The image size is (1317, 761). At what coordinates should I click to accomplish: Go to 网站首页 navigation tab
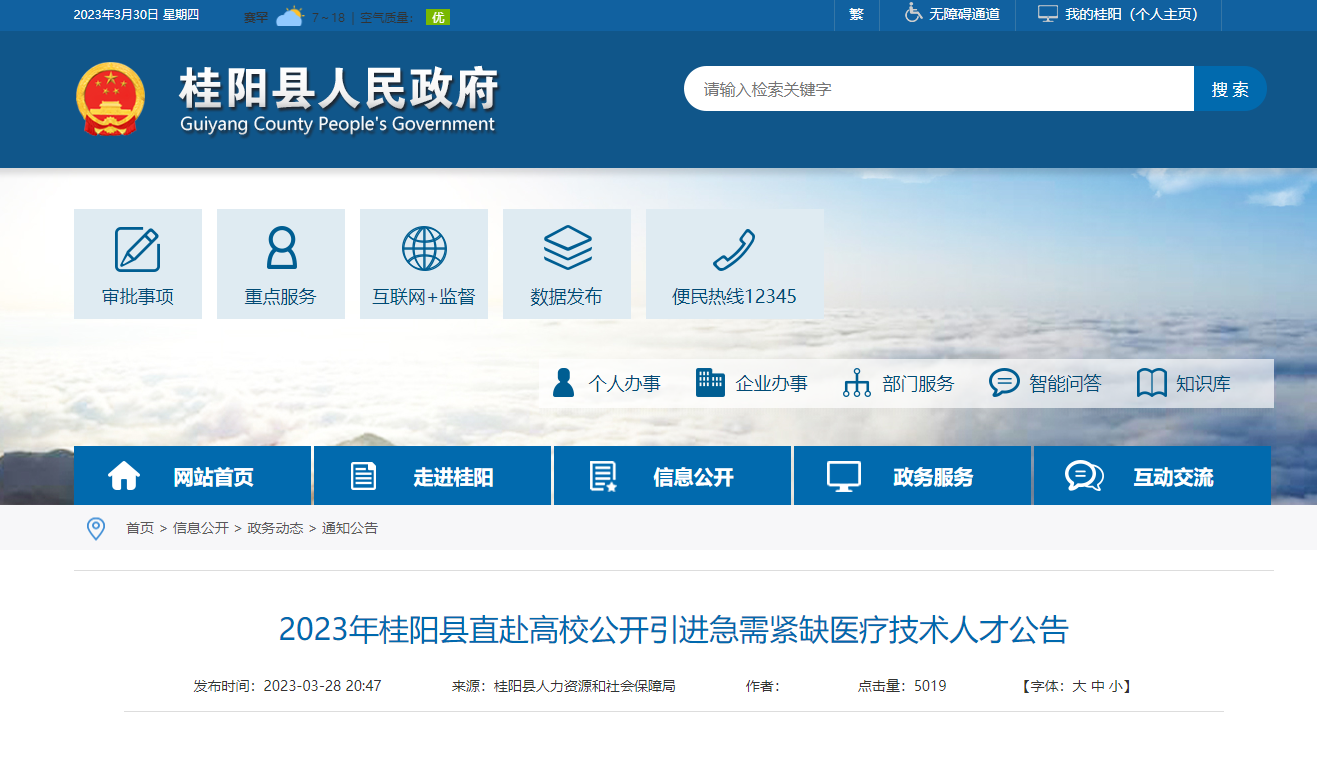192,476
